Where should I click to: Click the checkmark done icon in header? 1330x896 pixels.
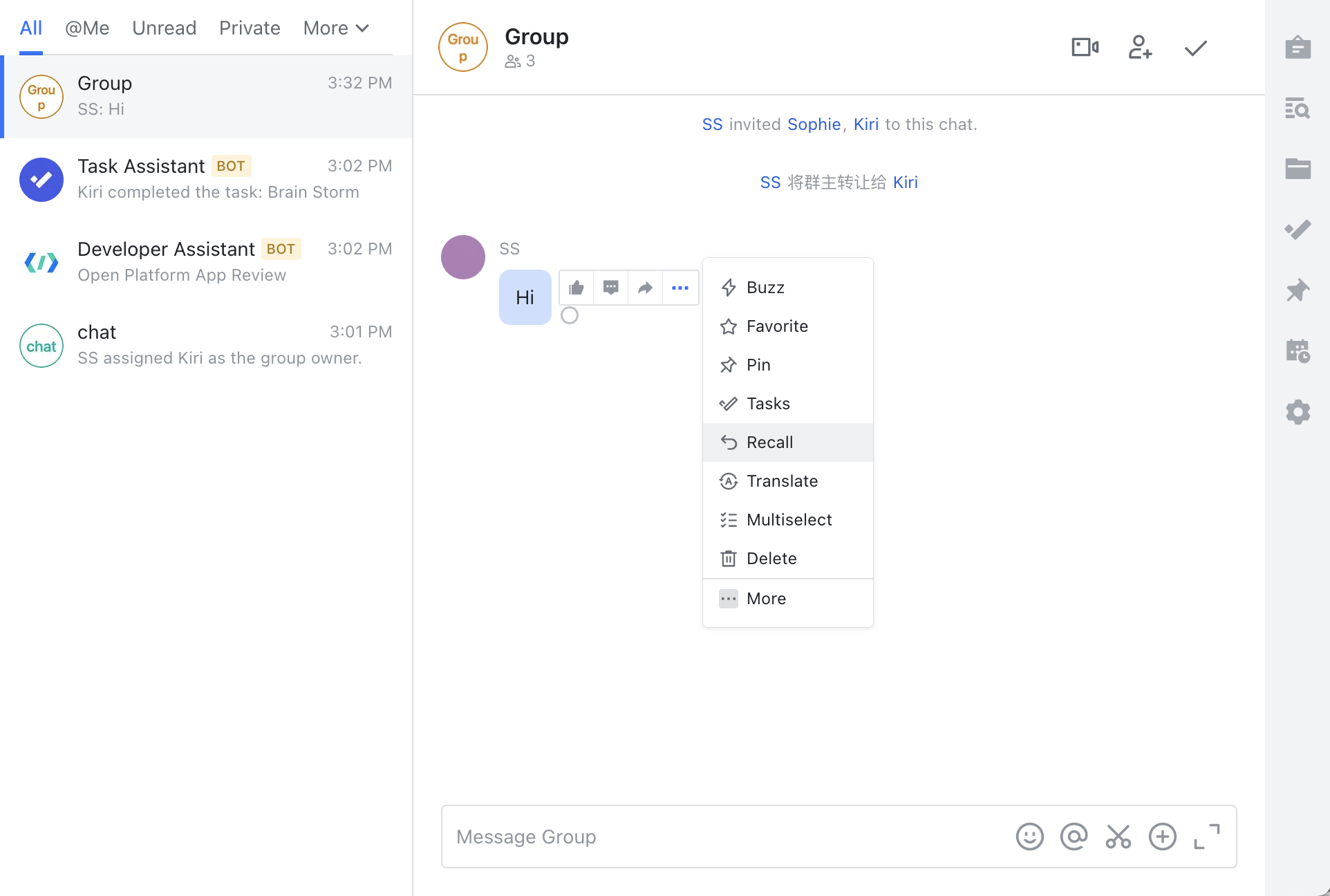click(1195, 48)
